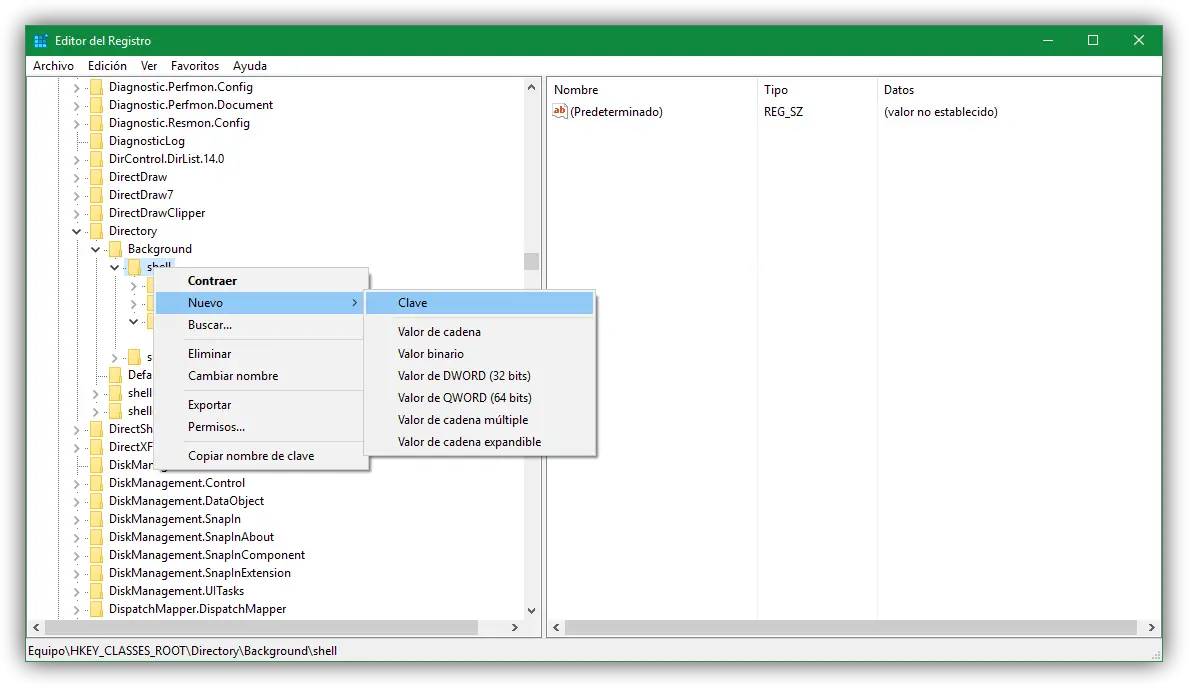The height and width of the screenshot is (687, 1188).
Task: Click the DiskManagement.Control folder icon
Action: (96, 483)
